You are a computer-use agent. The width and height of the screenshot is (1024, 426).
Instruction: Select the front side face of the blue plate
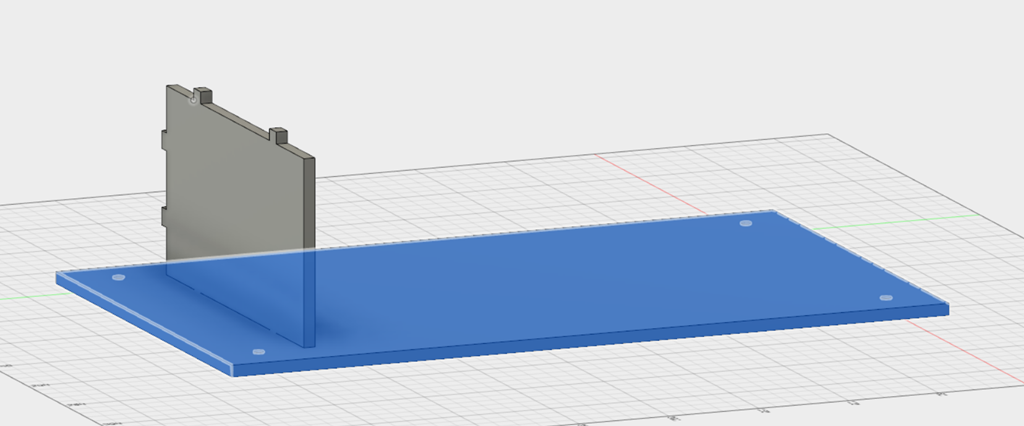[591, 340]
